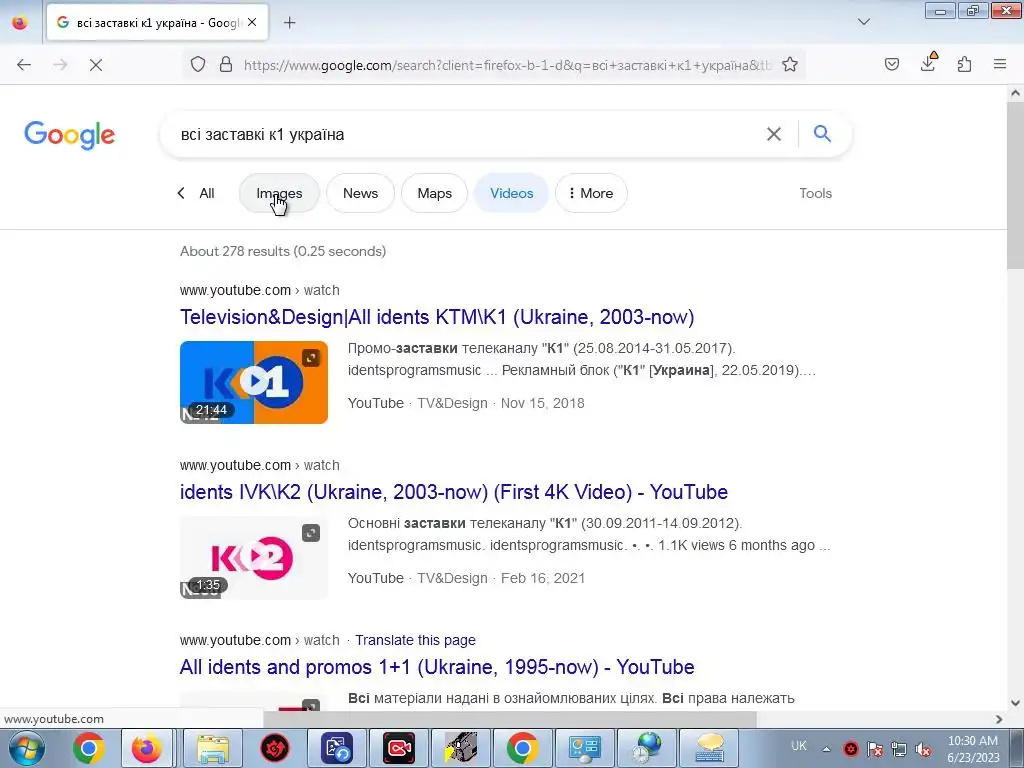This screenshot has width=1024, height=768.
Task: Open the extensions puzzle icon
Action: point(964,65)
